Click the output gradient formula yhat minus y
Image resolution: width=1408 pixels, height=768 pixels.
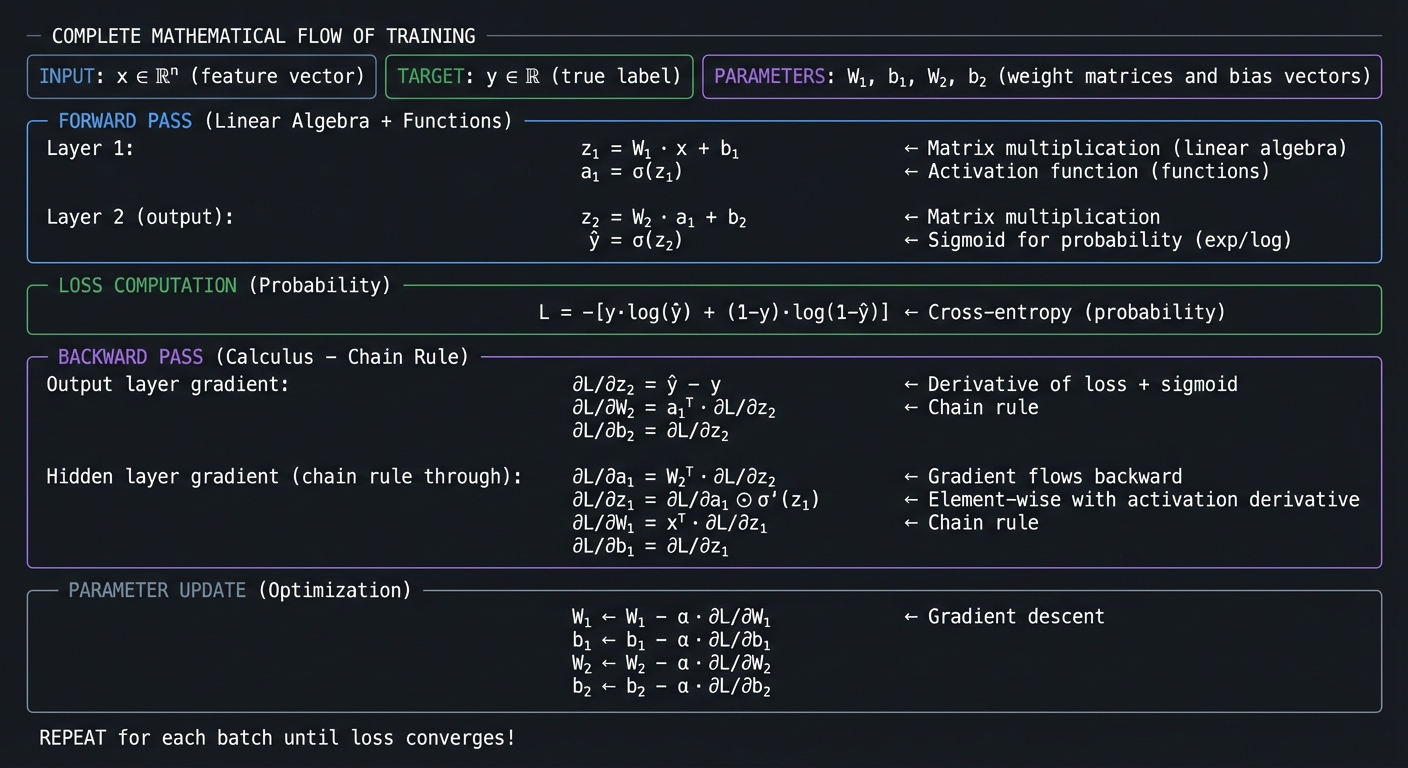point(645,384)
